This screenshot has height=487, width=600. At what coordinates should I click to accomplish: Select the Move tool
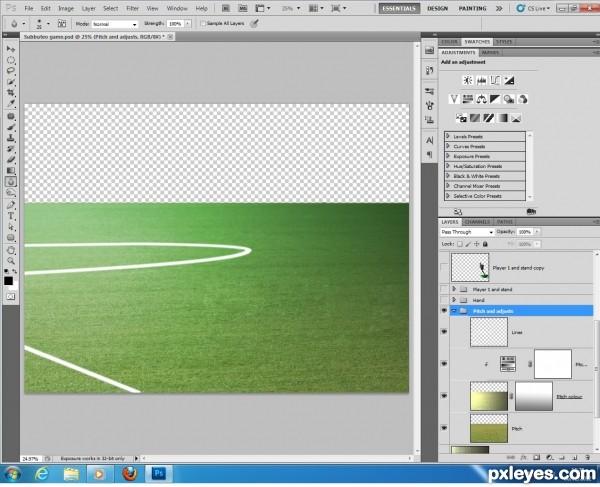pyautogui.click(x=11, y=49)
